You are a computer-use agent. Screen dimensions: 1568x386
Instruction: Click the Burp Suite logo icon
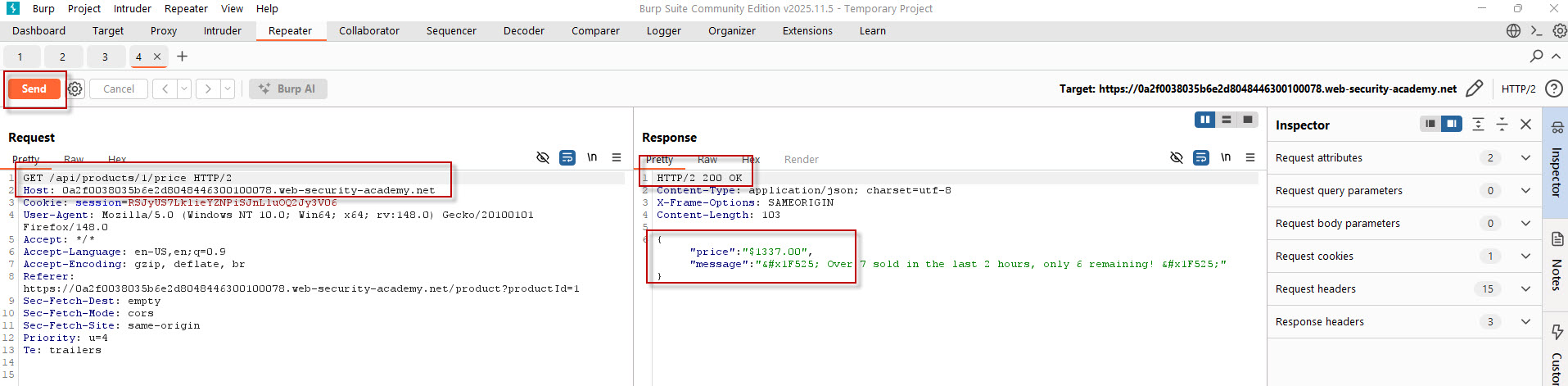pyautogui.click(x=13, y=8)
